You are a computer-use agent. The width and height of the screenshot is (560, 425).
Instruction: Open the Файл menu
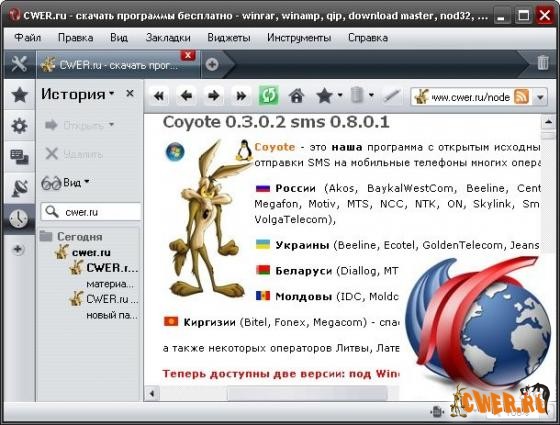tap(28, 38)
